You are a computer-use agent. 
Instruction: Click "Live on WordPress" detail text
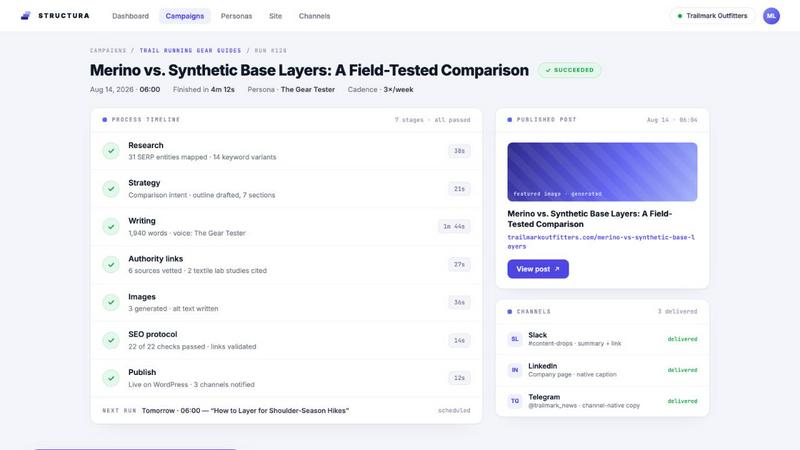pos(158,384)
